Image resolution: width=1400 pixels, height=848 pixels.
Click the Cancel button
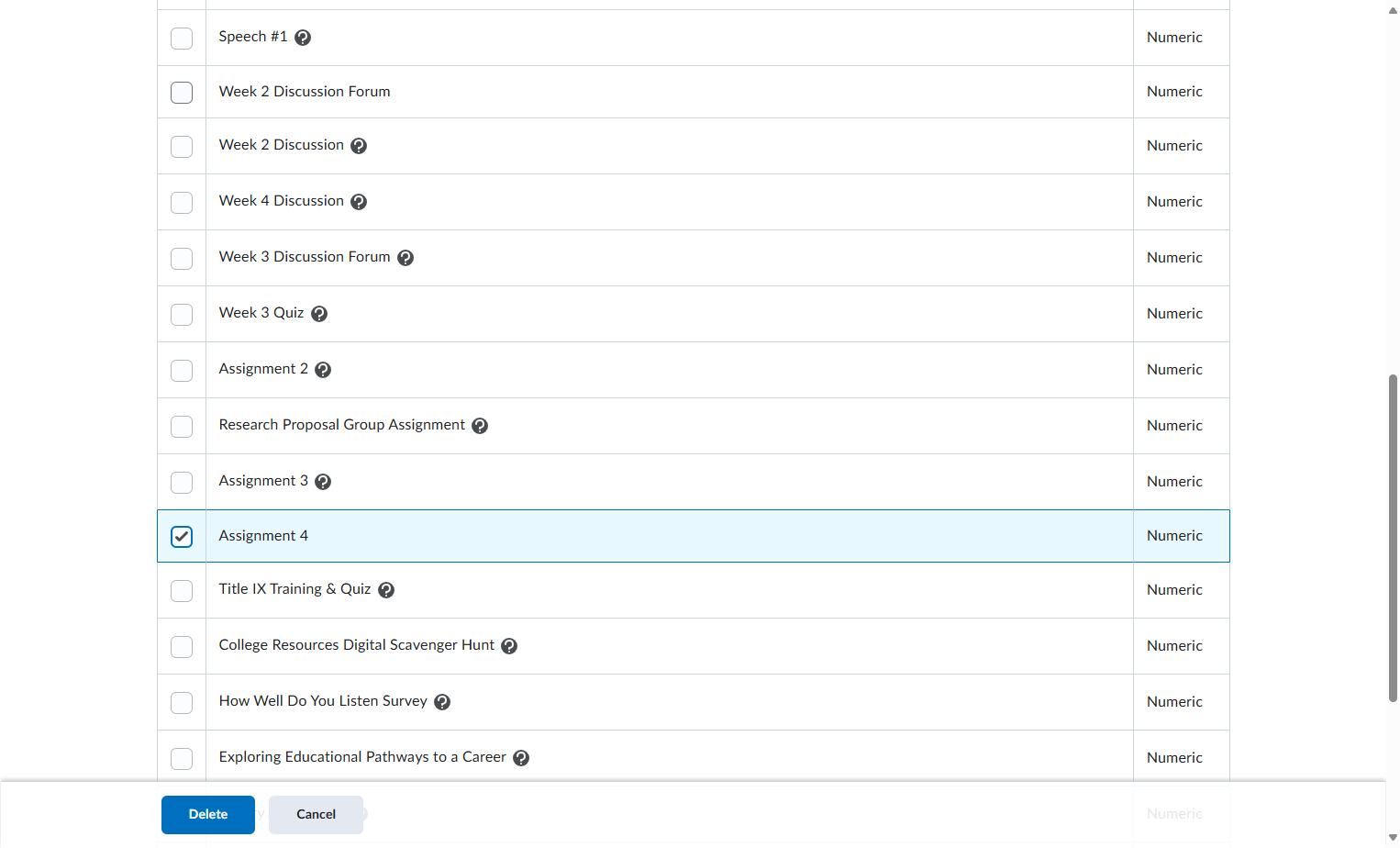click(316, 815)
